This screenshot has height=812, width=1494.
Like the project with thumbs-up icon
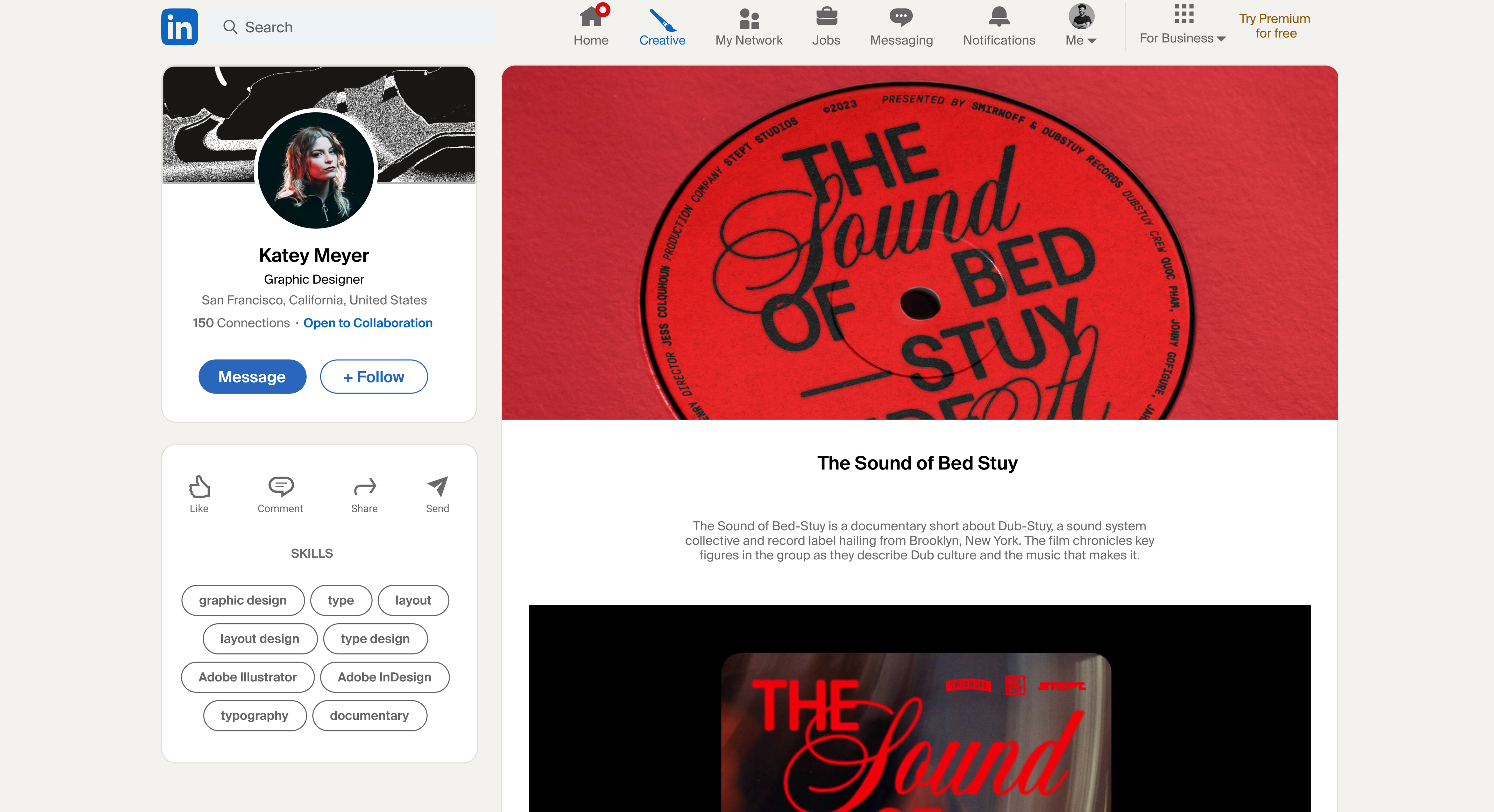pyautogui.click(x=199, y=487)
